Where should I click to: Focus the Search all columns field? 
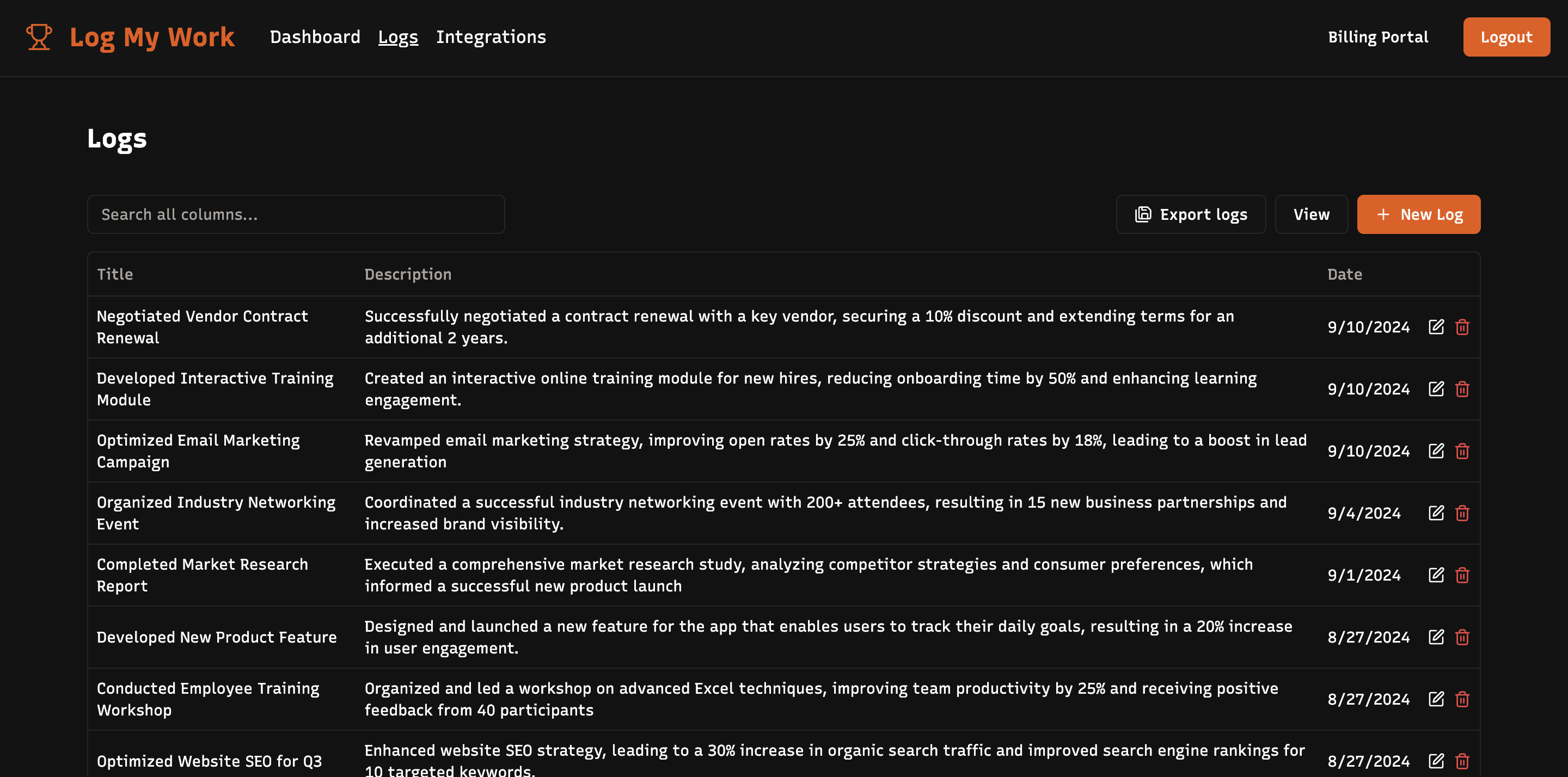tap(296, 214)
